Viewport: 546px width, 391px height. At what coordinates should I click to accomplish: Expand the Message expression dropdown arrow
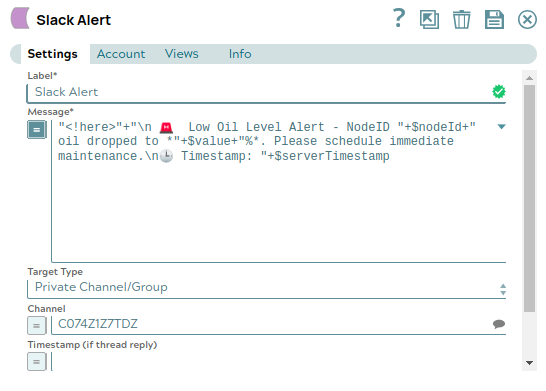[501, 127]
